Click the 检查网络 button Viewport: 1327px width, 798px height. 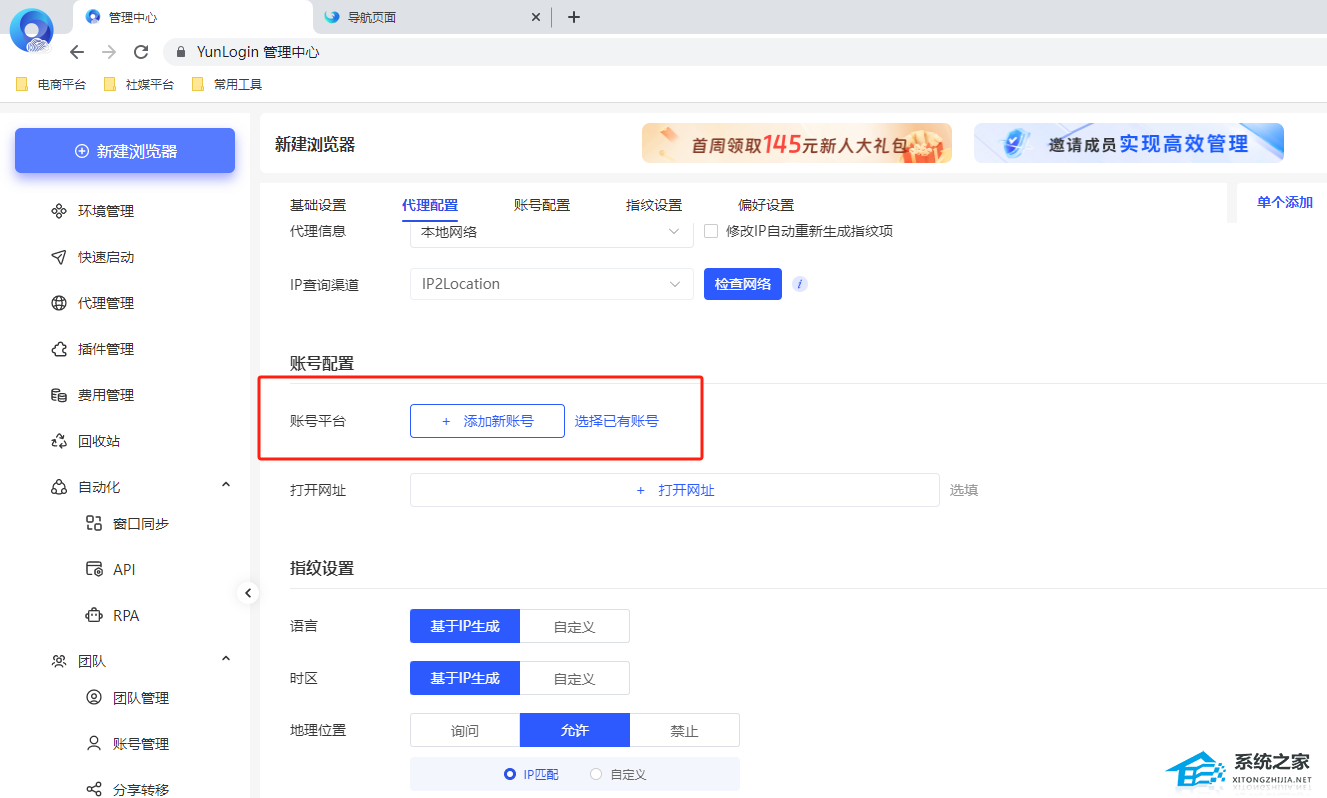[x=742, y=284]
